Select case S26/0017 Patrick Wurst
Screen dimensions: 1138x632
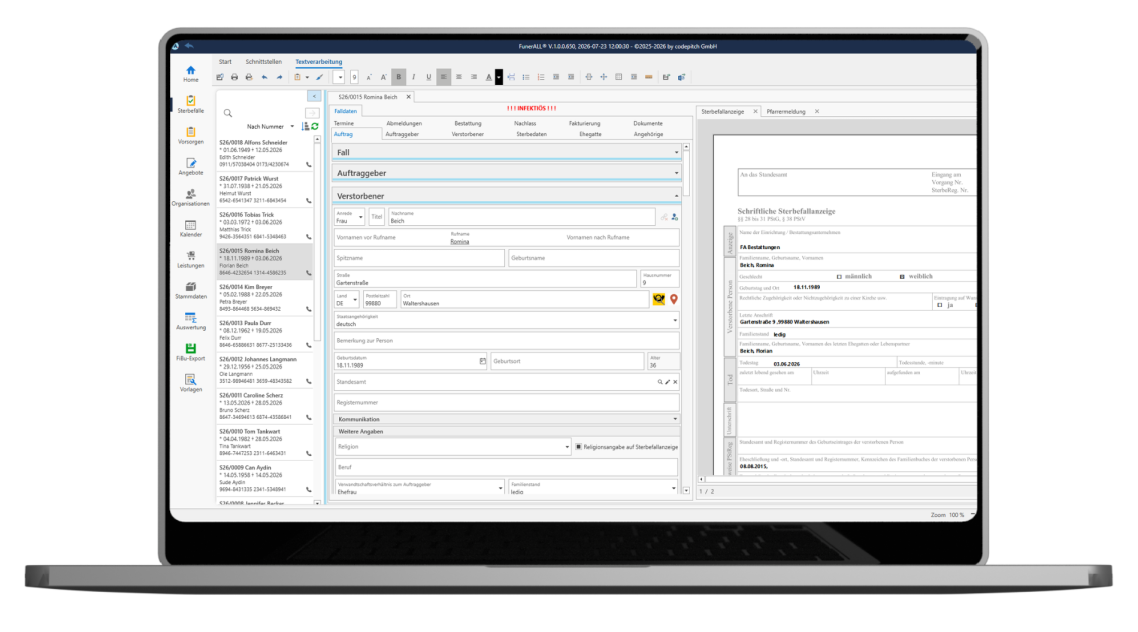pyautogui.click(x=264, y=189)
